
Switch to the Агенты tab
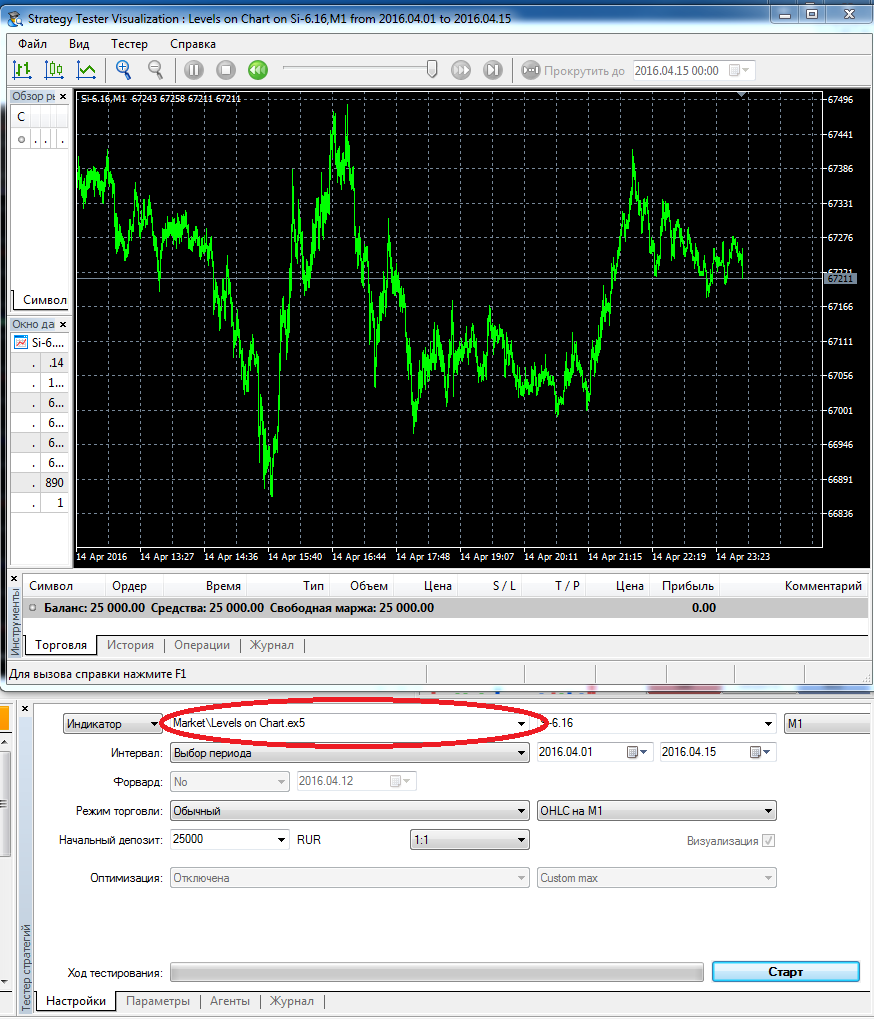229,1001
